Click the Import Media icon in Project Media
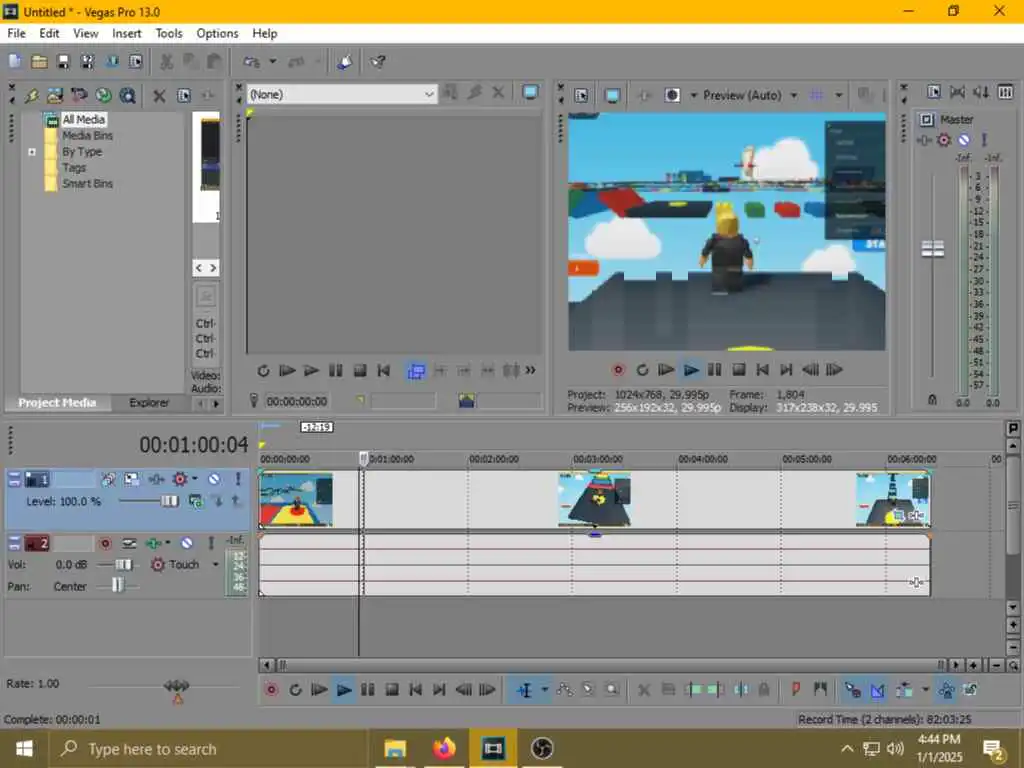 point(54,95)
